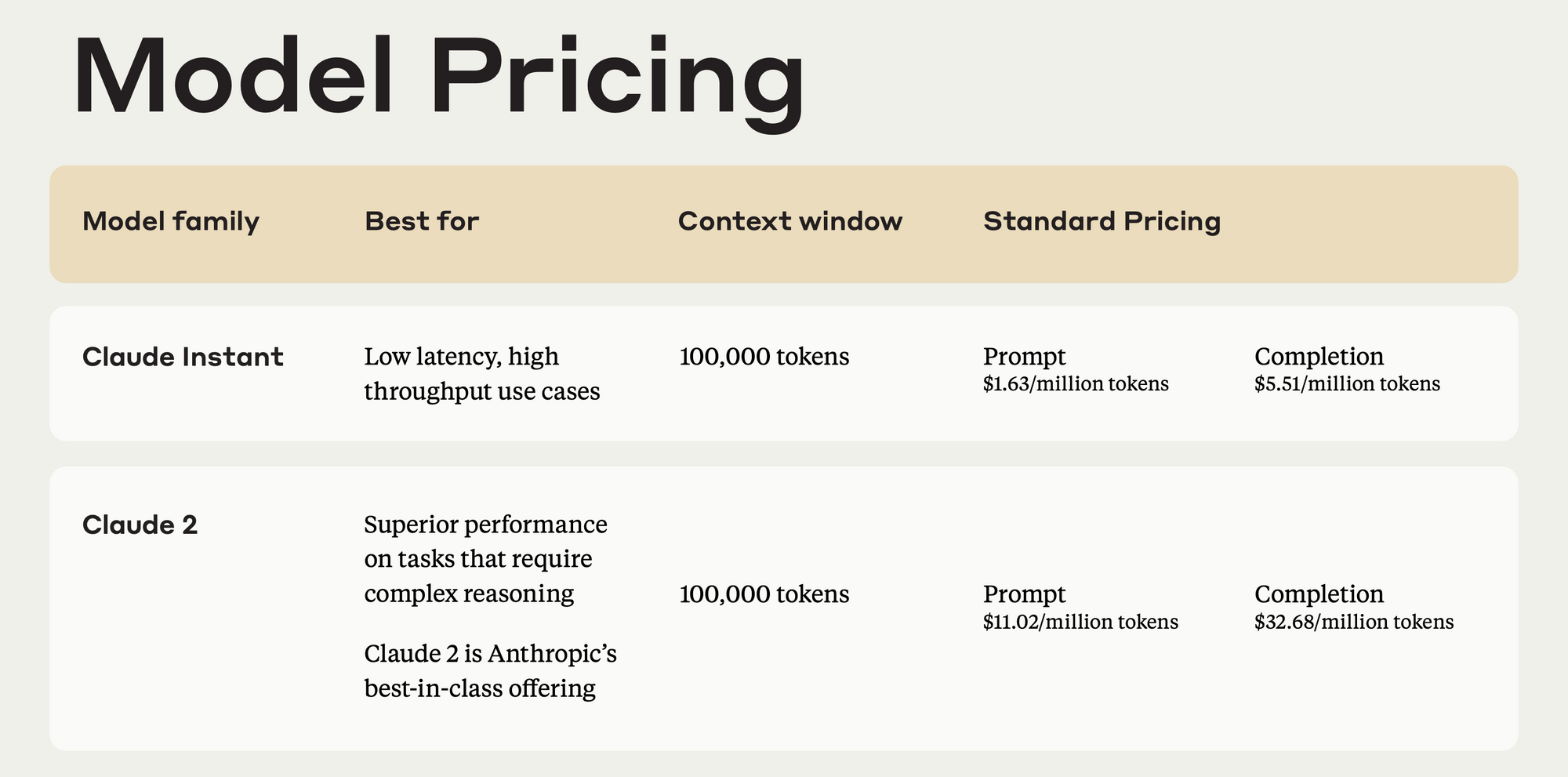Select the Claude Instant model name
This screenshot has width=1568, height=777.
pos(183,358)
